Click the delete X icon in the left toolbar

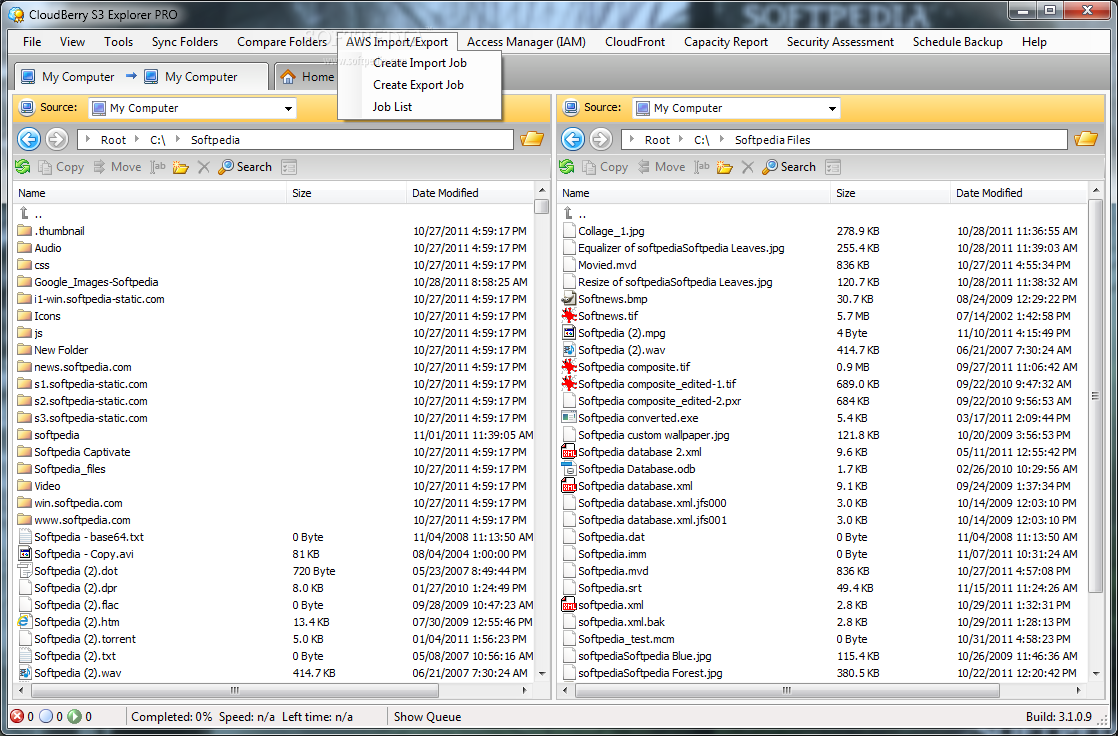(203, 167)
